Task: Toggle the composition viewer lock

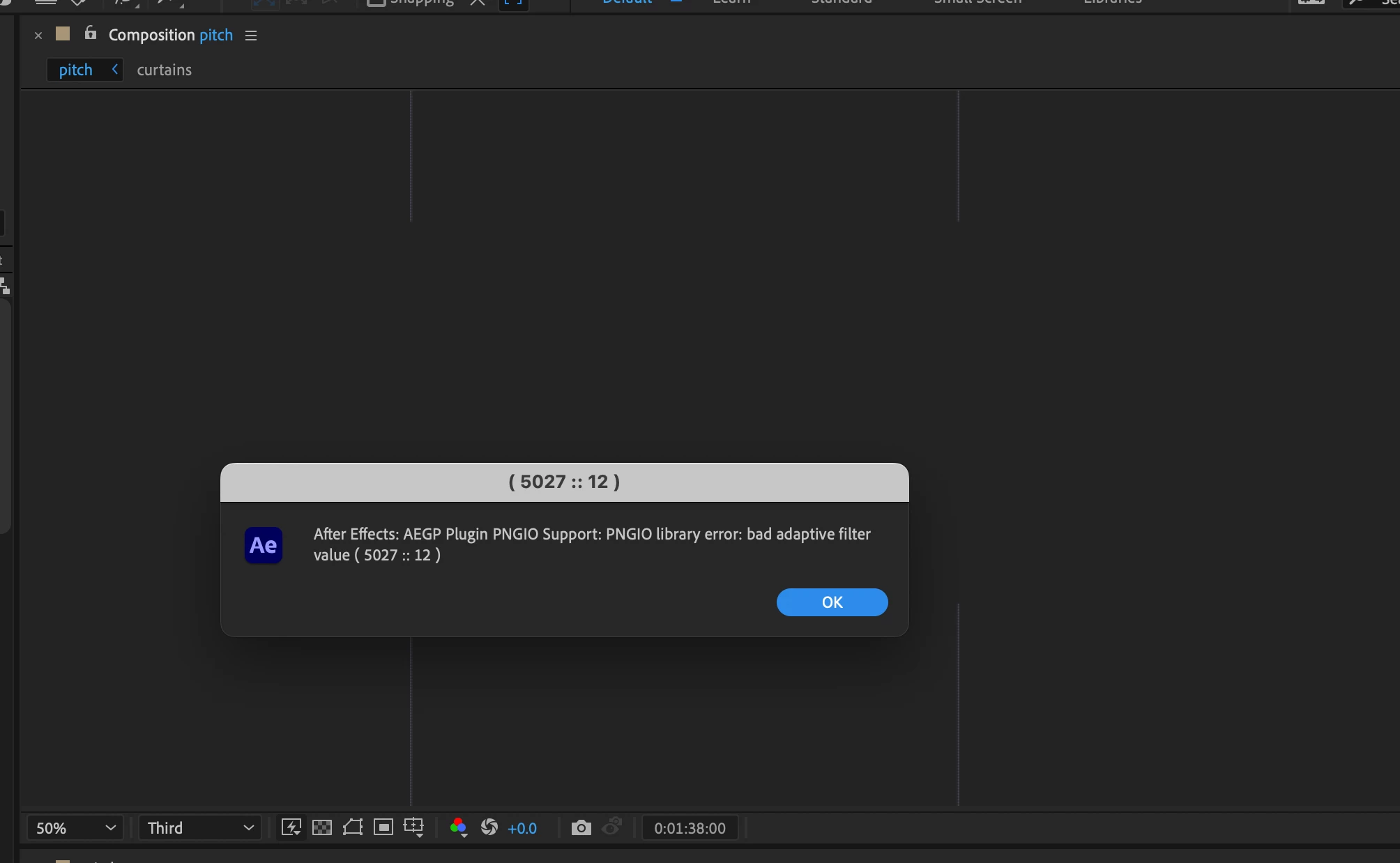Action: click(x=90, y=33)
